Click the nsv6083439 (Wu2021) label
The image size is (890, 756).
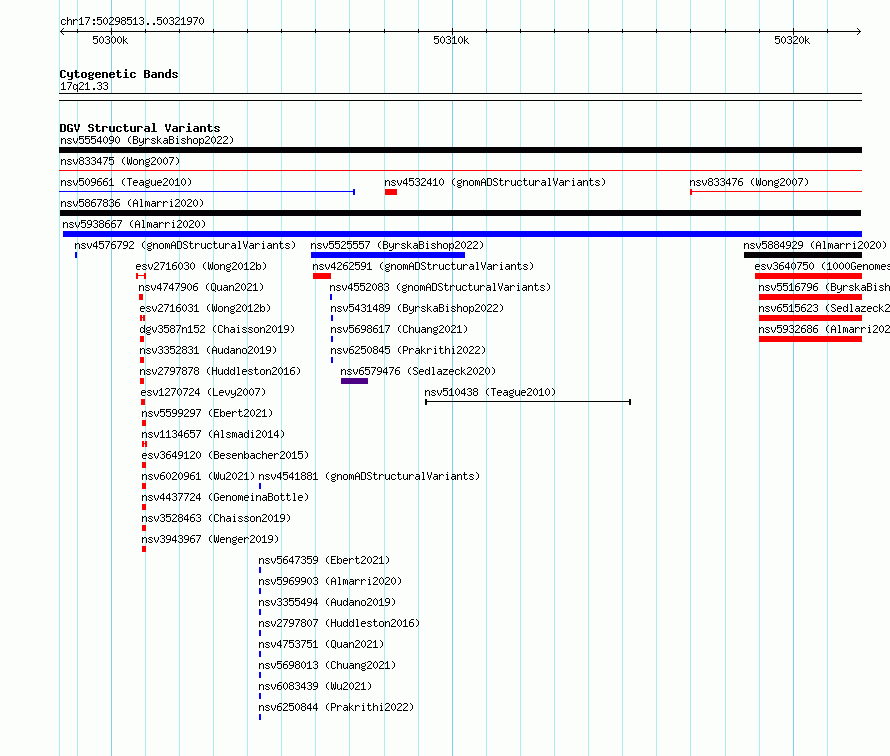(x=315, y=686)
